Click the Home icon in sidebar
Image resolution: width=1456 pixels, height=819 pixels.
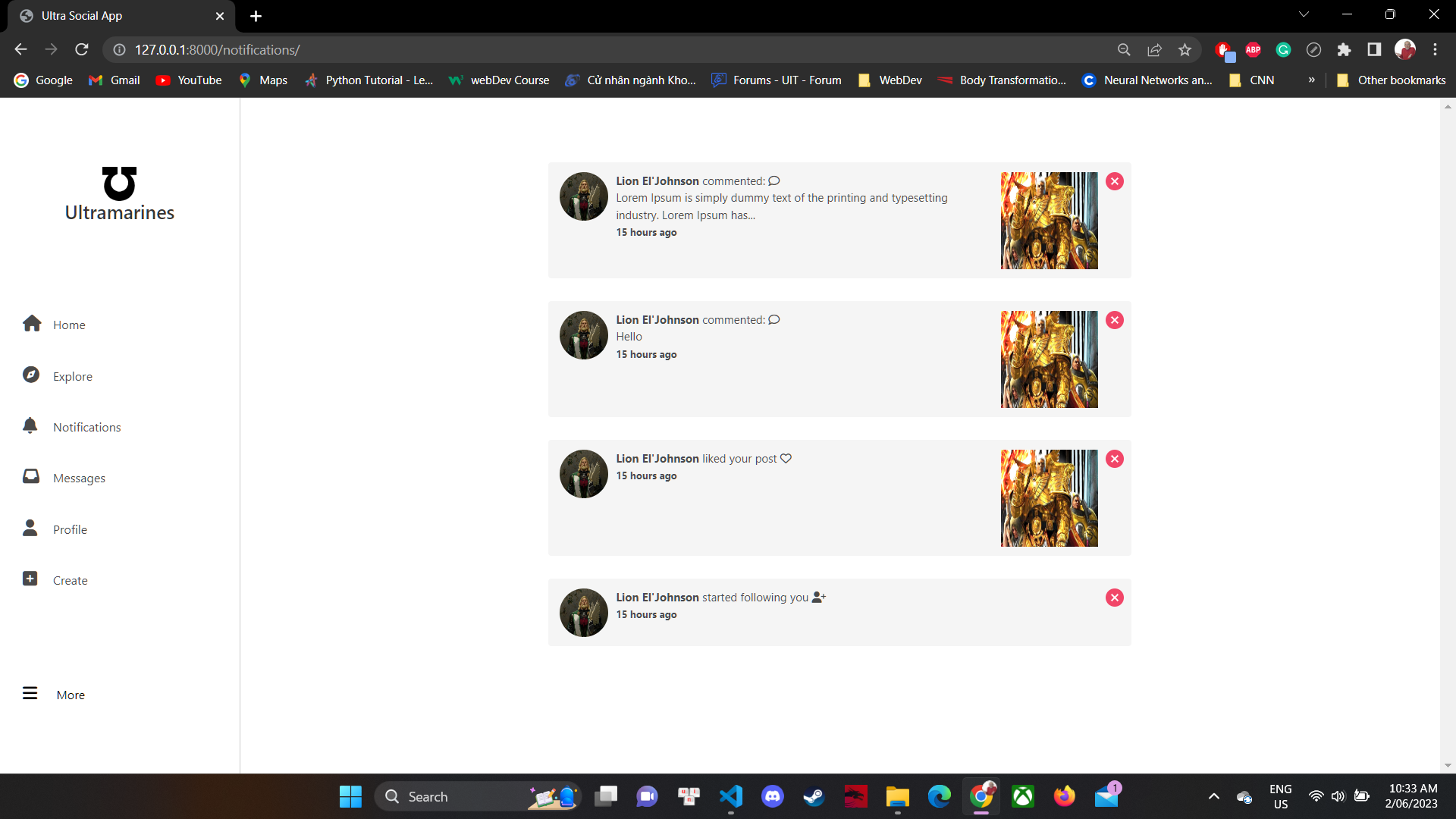(32, 324)
